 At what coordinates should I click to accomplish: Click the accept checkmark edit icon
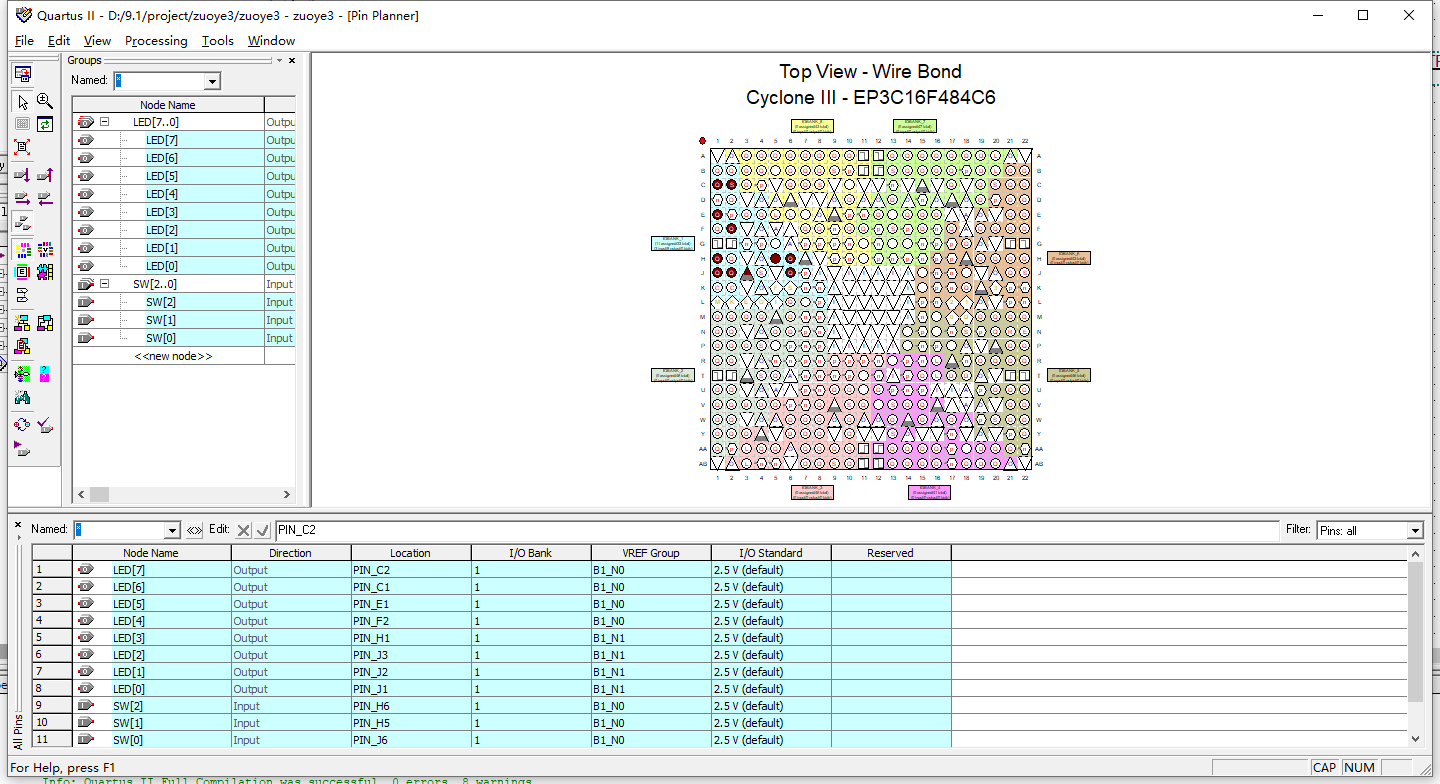[x=262, y=530]
